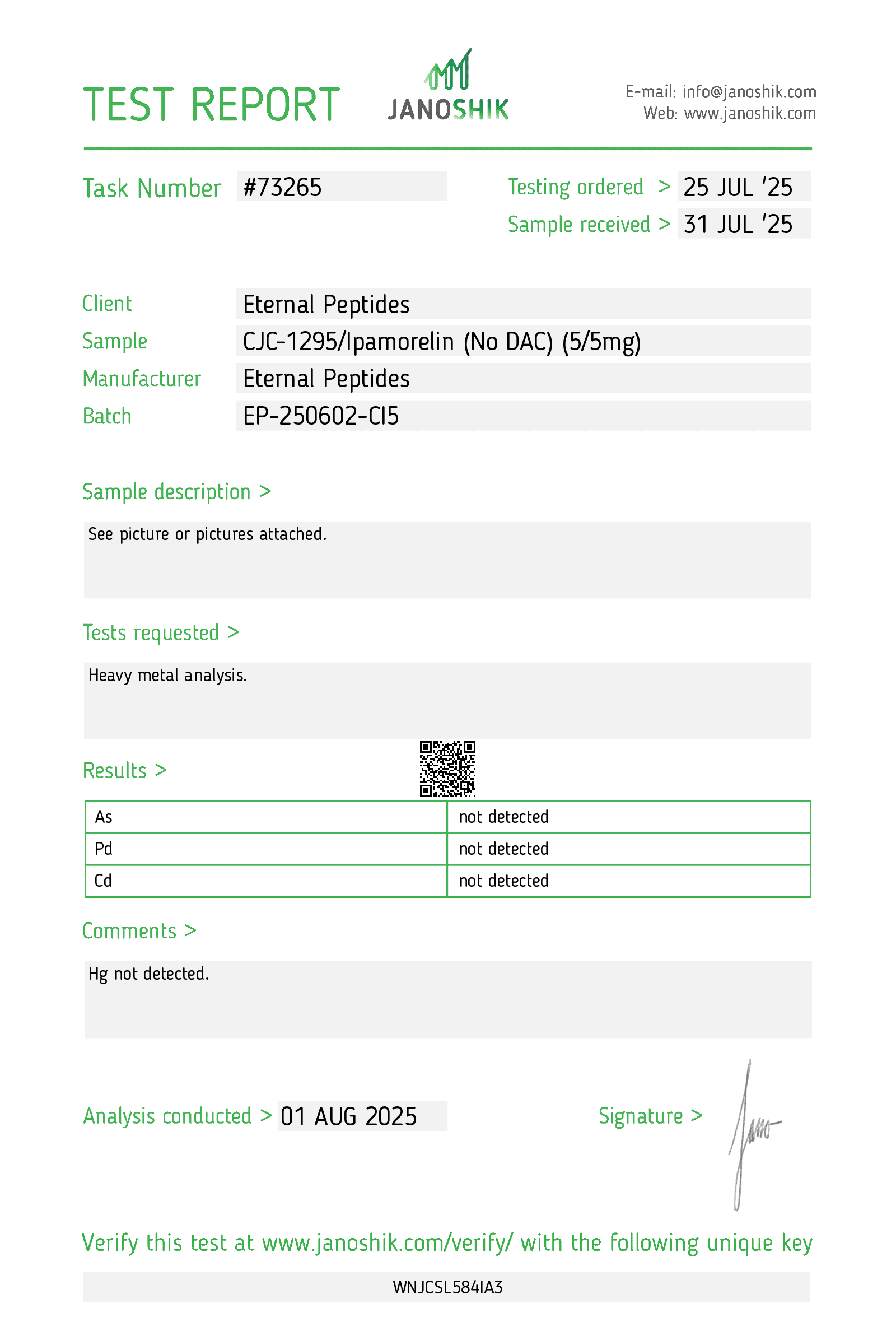Click the As row result cell
This screenshot has height=1322, width=896.
pyautogui.click(x=628, y=817)
